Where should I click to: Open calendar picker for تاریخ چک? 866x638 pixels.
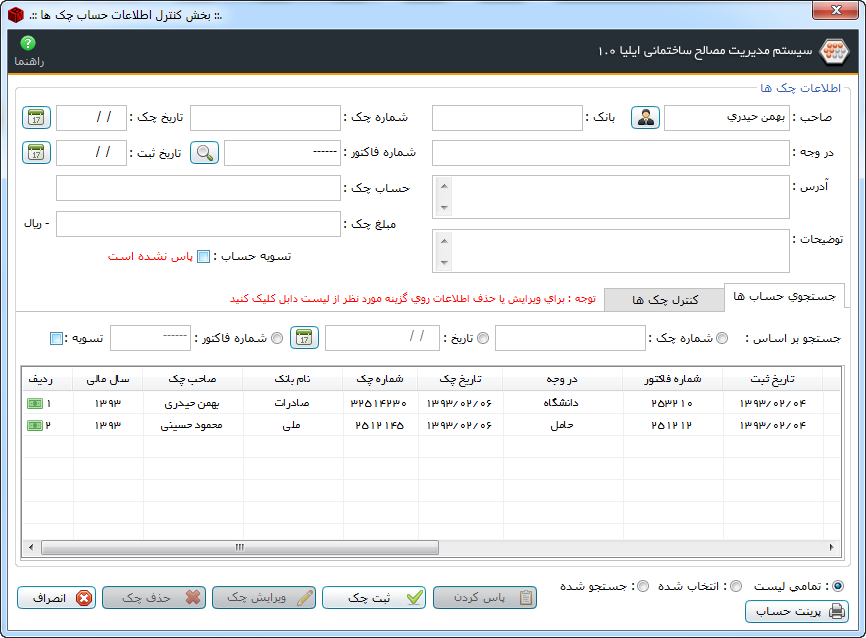pos(36,118)
